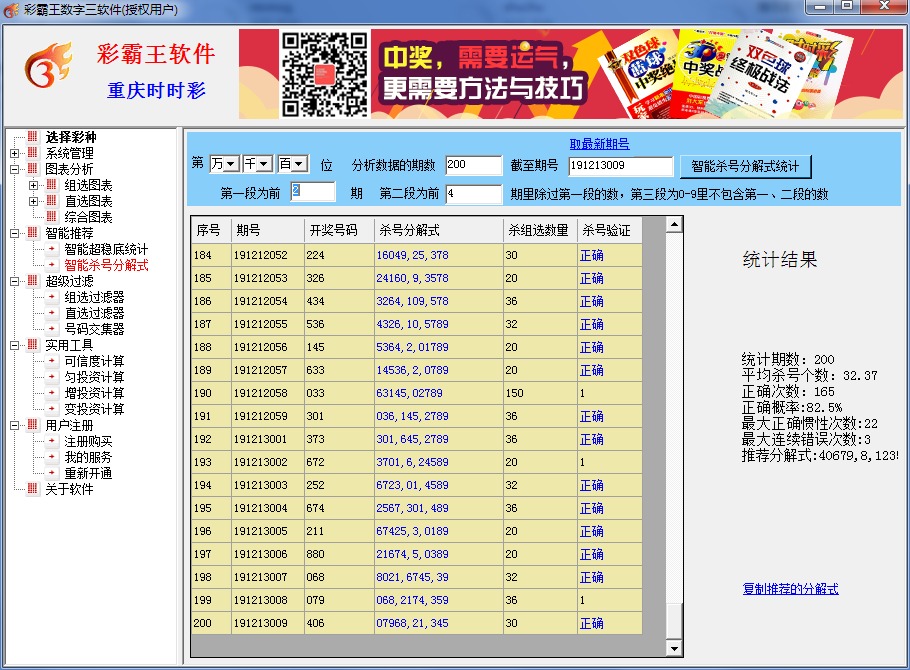The height and width of the screenshot is (670, 910).
Task: Expand the 系统管理 tree node
Action: [x=14, y=153]
